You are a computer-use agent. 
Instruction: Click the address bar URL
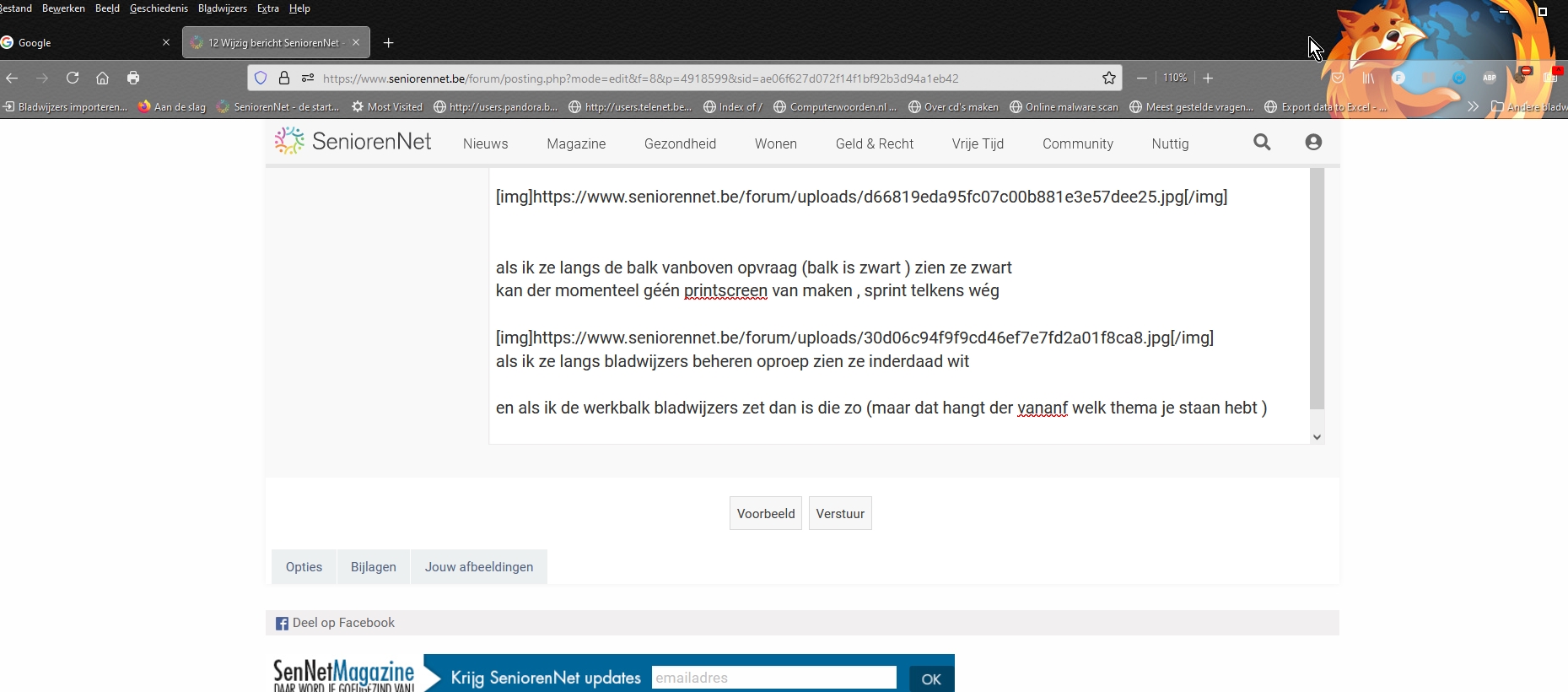tap(640, 78)
